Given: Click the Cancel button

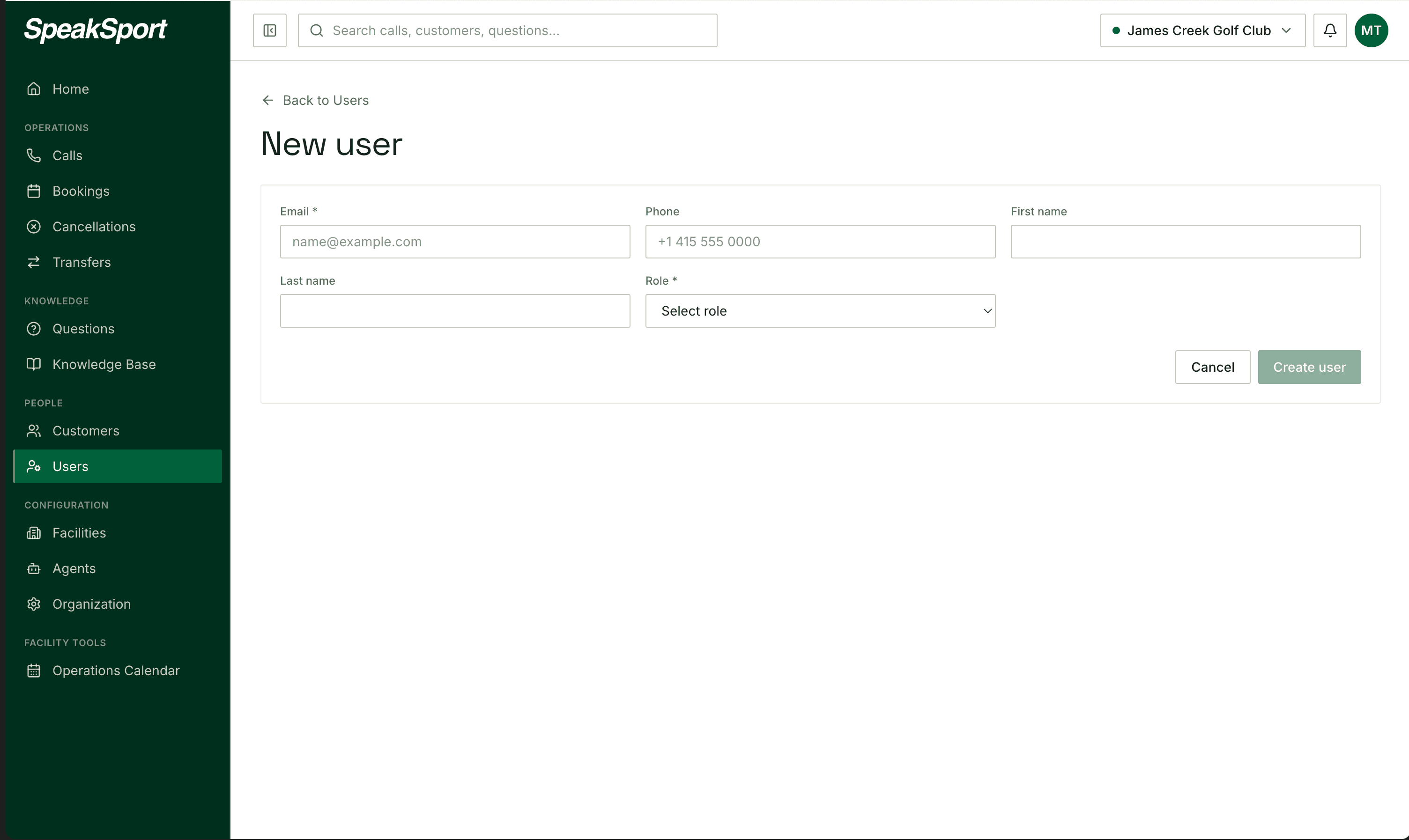Looking at the screenshot, I should (1213, 368).
